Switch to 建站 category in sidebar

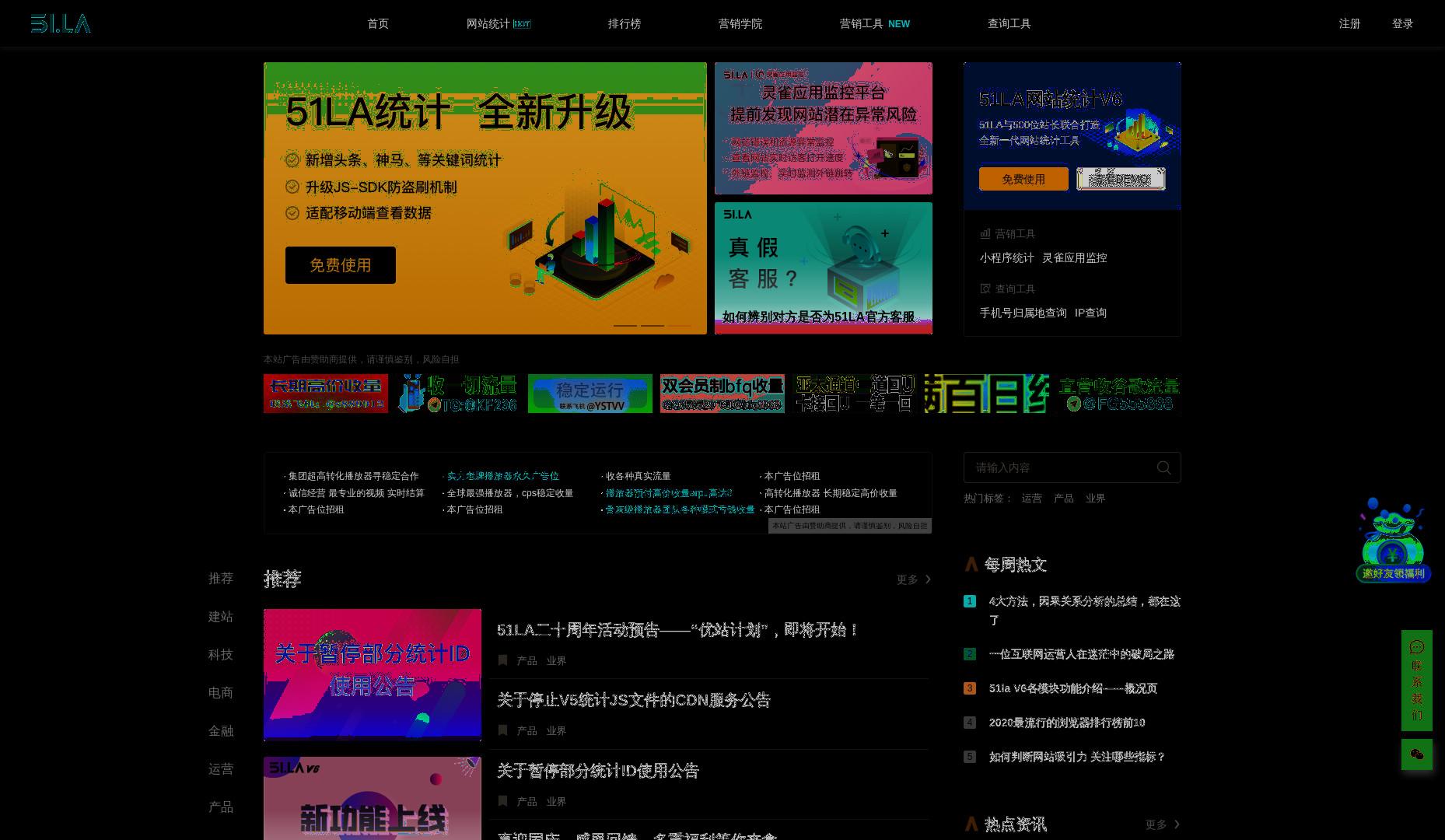tap(221, 616)
